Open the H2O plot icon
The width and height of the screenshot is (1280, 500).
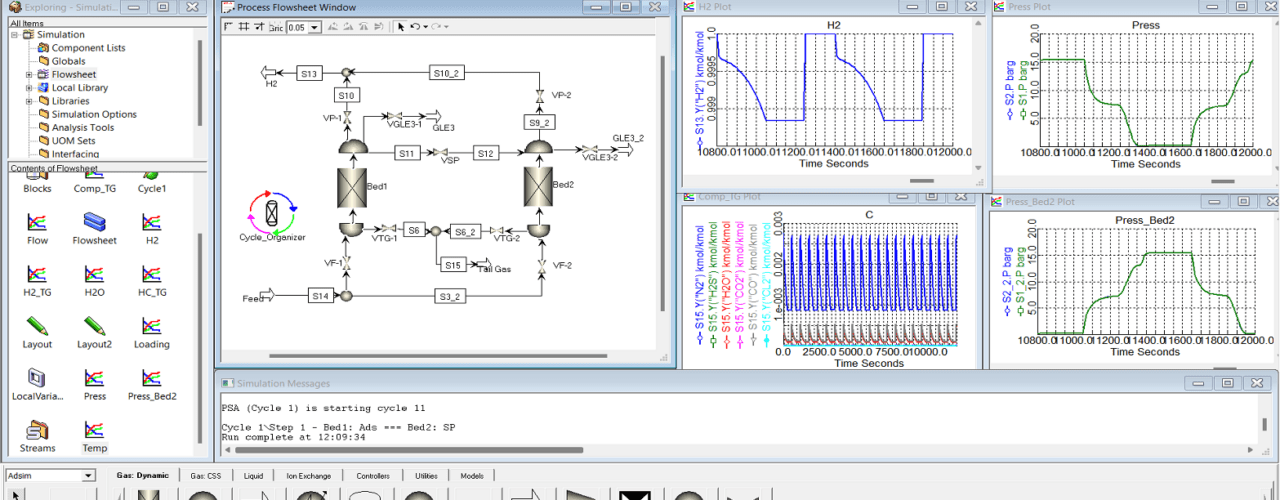pyautogui.click(x=94, y=274)
